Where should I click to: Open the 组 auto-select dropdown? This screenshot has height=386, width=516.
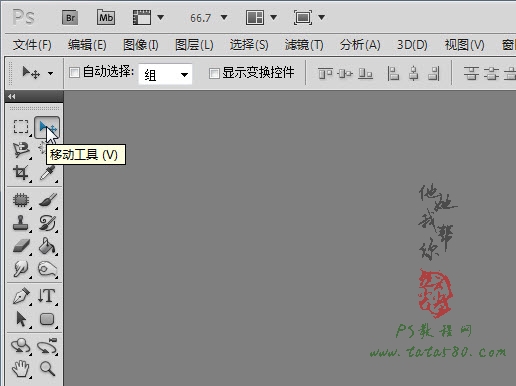(165, 74)
